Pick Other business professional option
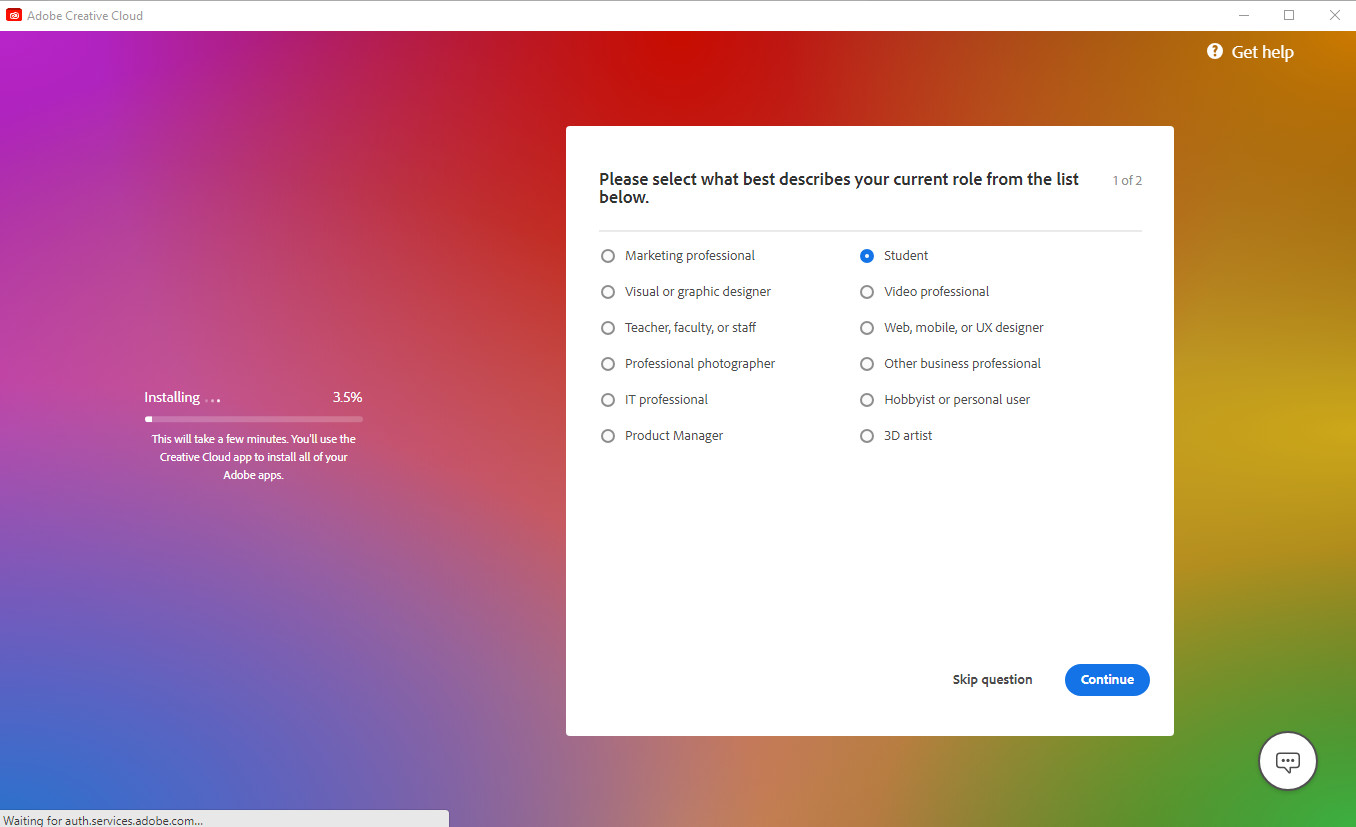 pyautogui.click(x=867, y=364)
